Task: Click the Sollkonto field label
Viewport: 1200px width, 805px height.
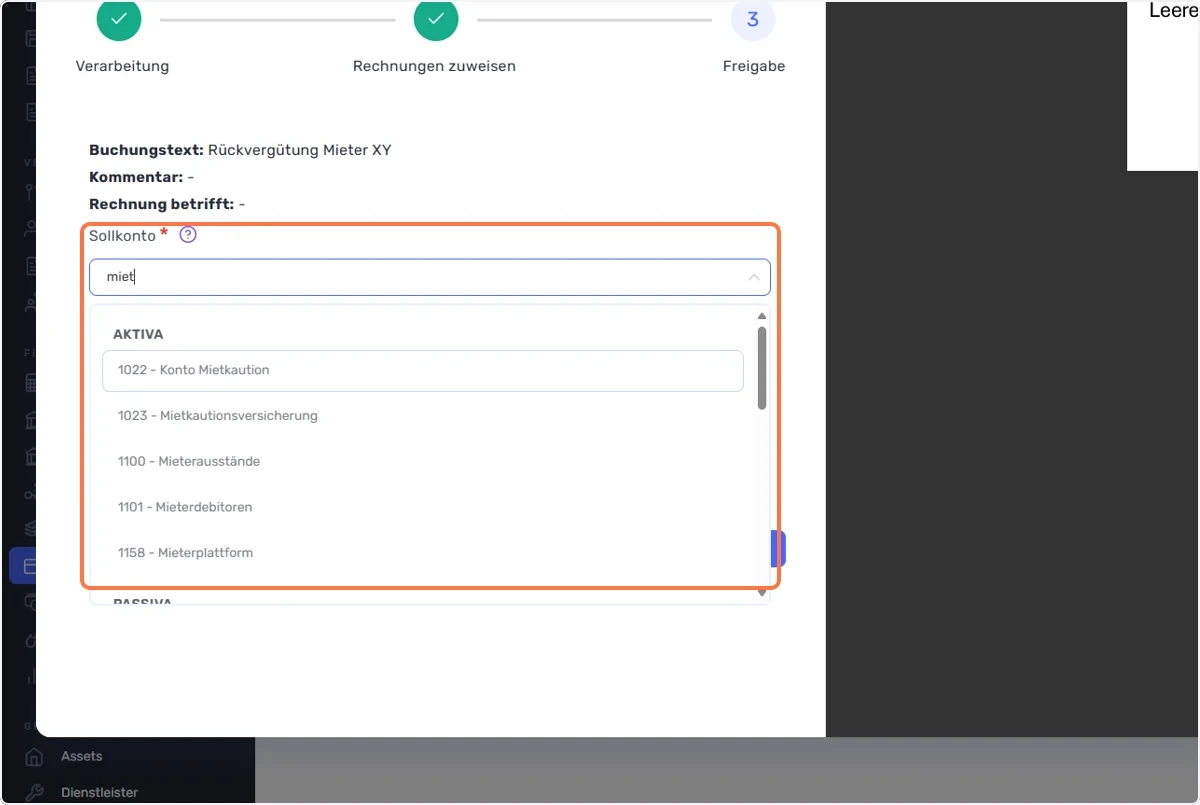Action: (x=123, y=236)
